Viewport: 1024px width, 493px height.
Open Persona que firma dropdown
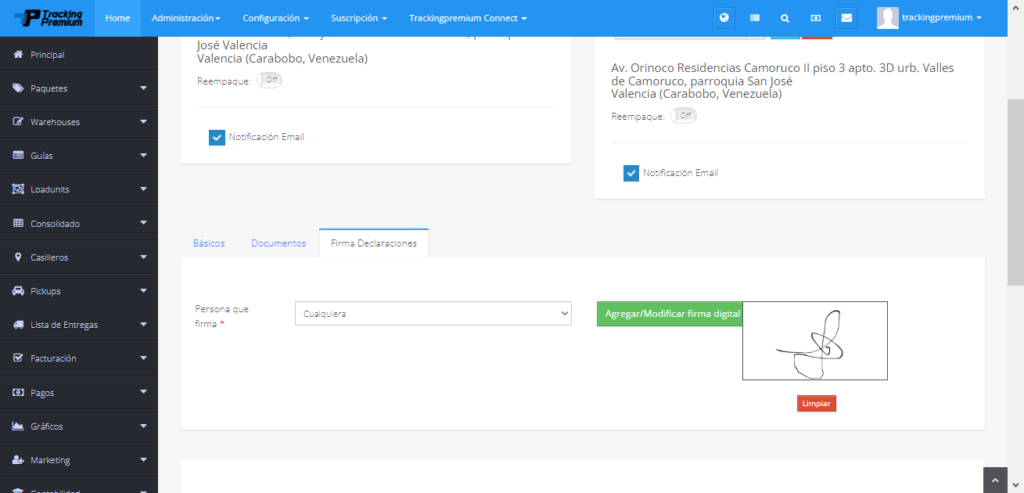point(433,313)
